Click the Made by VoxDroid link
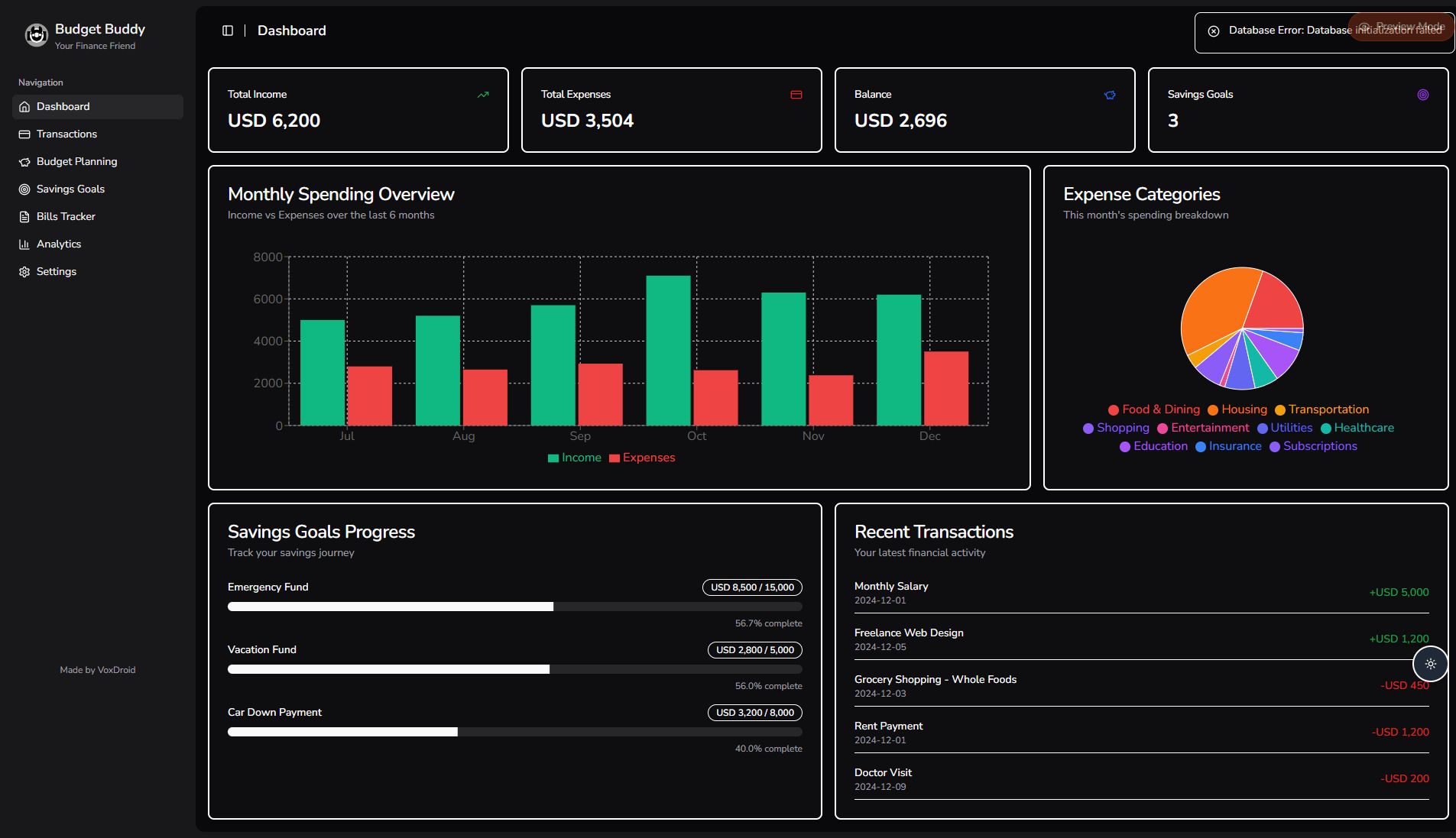Screen dimensions: 1456x838 pos(98,670)
